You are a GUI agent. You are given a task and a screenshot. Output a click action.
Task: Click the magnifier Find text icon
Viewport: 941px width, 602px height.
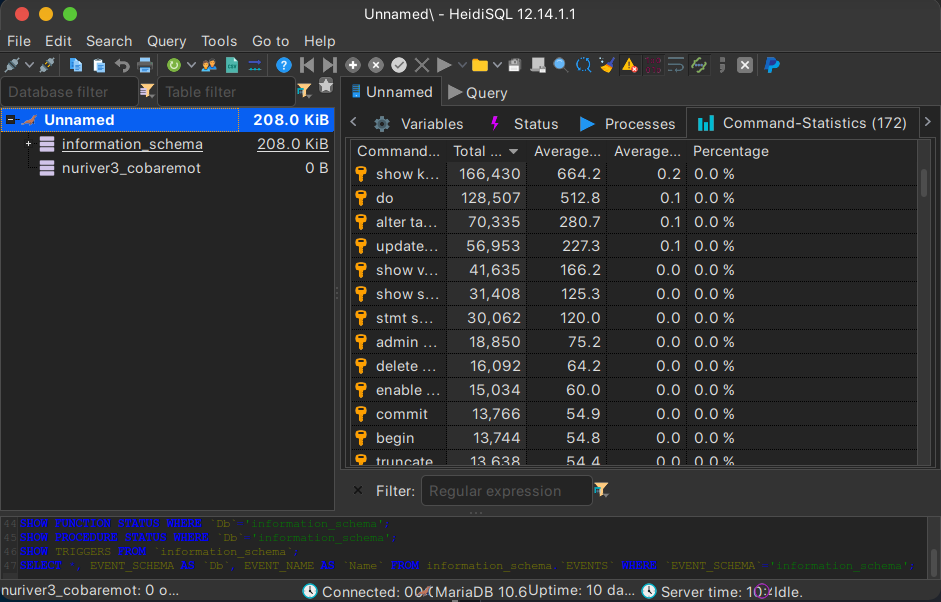coord(560,65)
